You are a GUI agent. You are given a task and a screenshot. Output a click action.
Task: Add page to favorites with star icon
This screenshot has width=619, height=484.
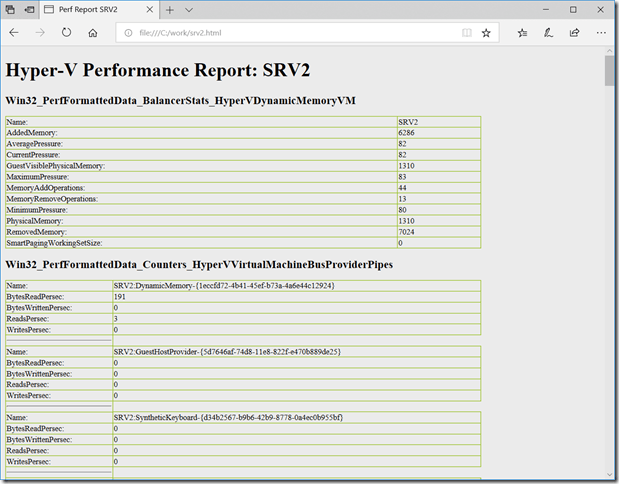(486, 33)
